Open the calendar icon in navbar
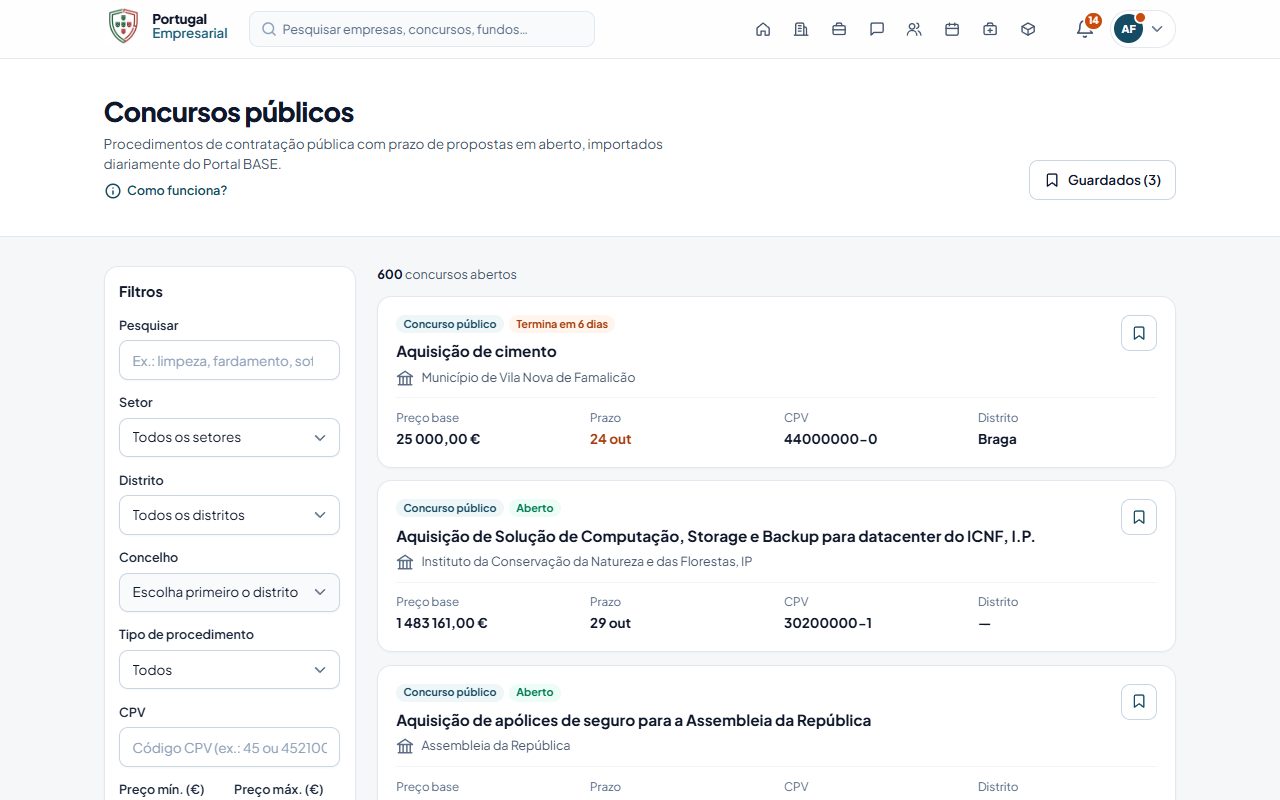Screen dimensions: 1280x800 (x=952, y=29)
